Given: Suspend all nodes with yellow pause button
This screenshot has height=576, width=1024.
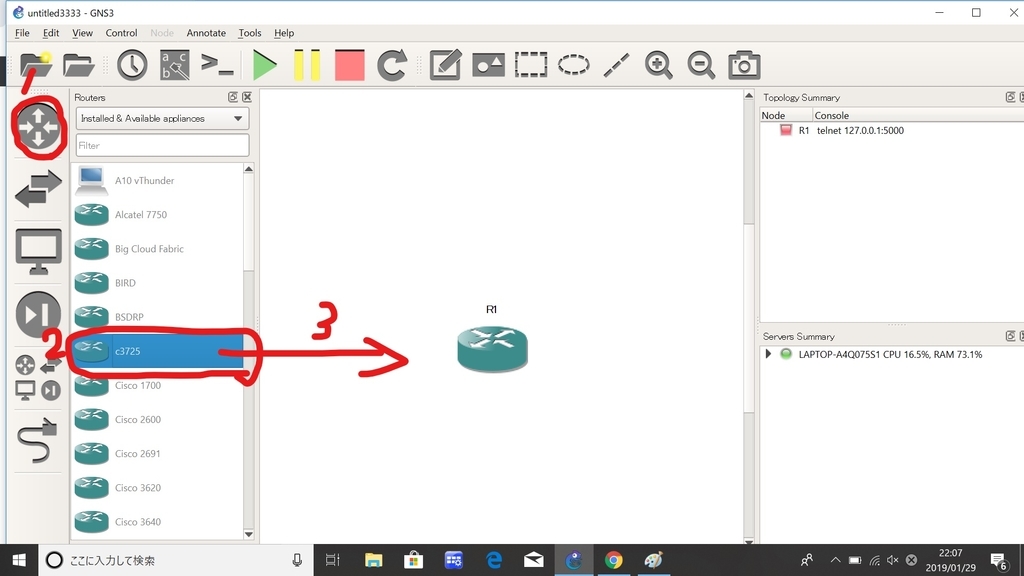Looking at the screenshot, I should pyautogui.click(x=307, y=65).
